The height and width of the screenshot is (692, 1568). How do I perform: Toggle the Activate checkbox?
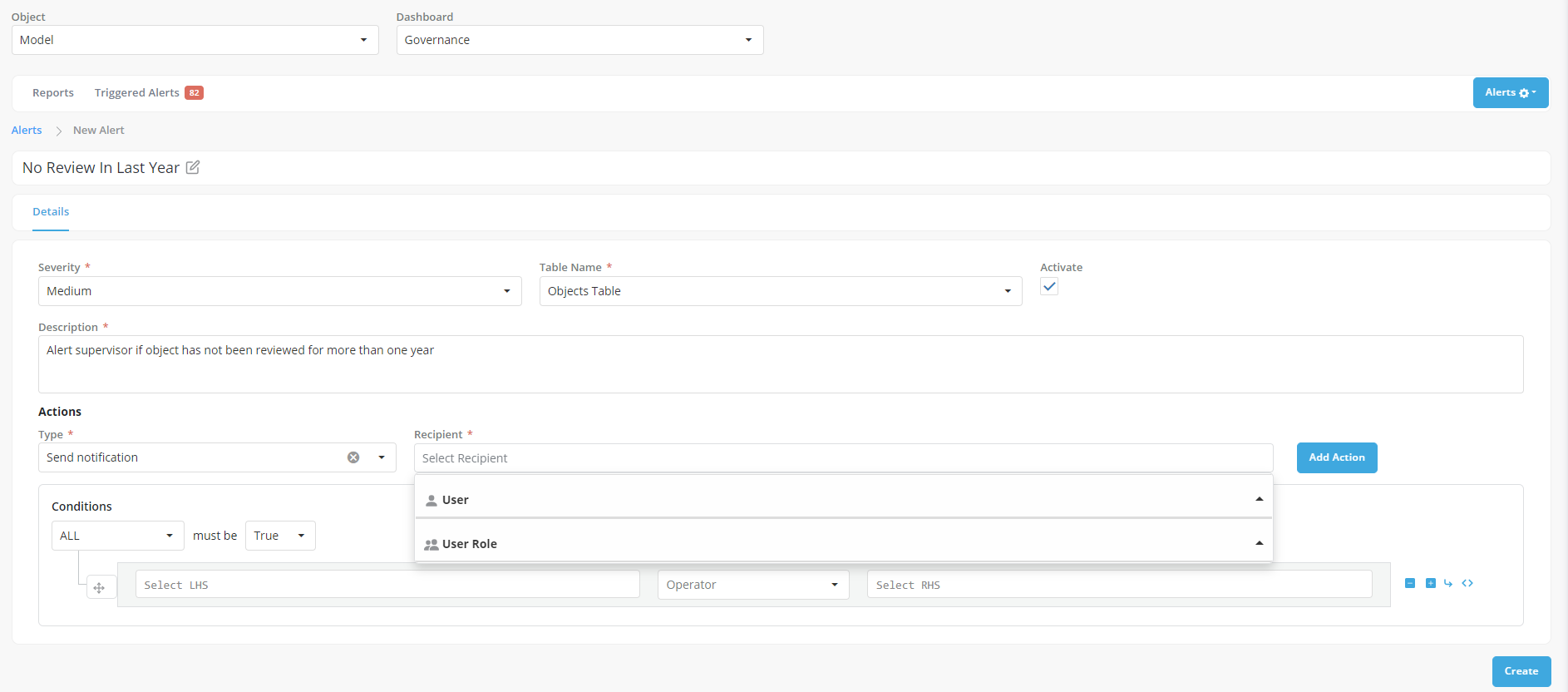click(1049, 287)
